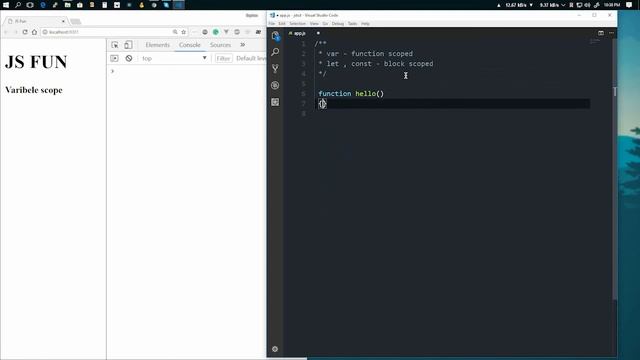Click the 'Varibele scope' subheading
Viewport: 640px width, 360px height.
tap(33, 90)
